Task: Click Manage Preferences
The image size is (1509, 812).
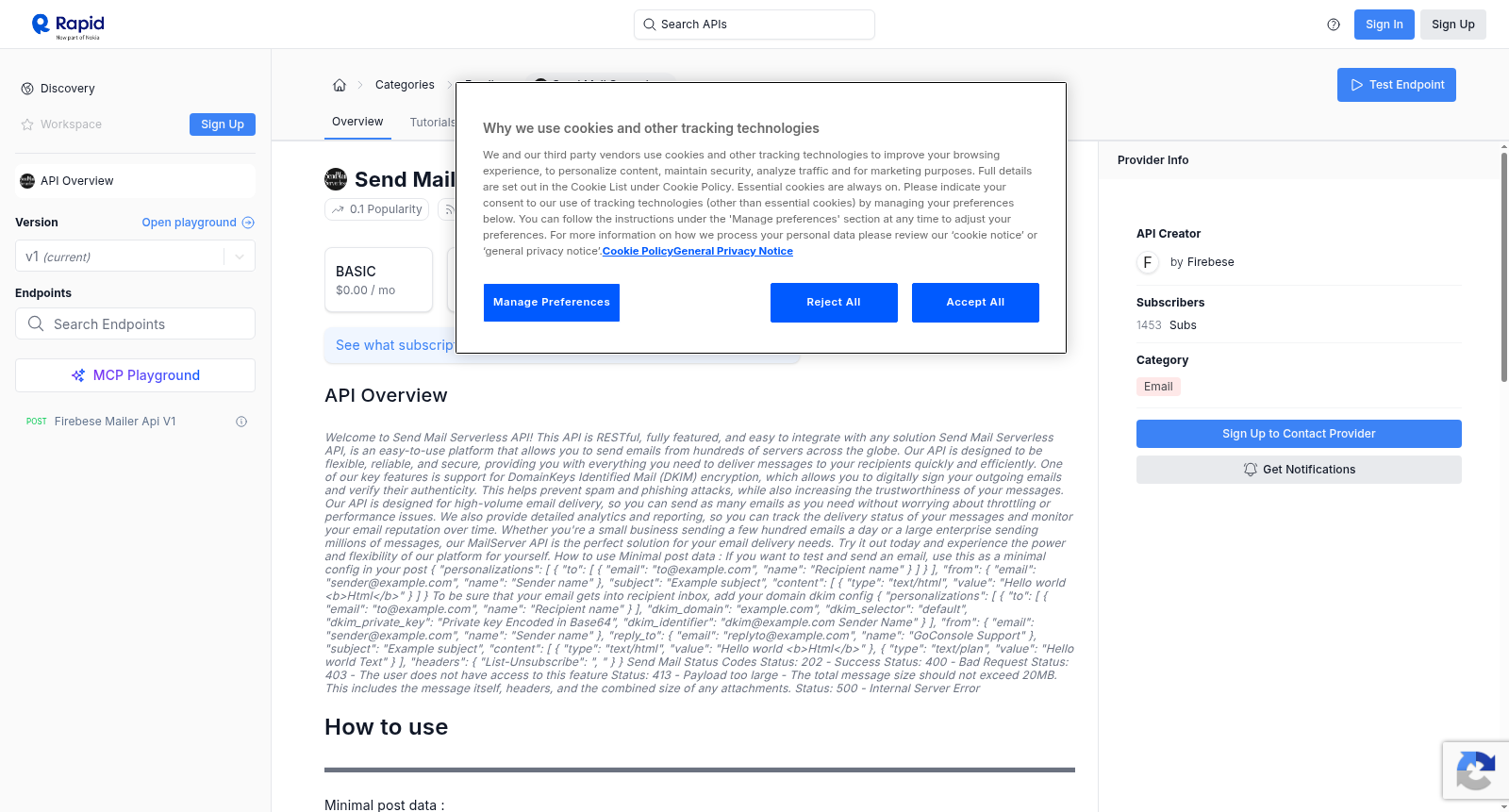Action: (552, 303)
